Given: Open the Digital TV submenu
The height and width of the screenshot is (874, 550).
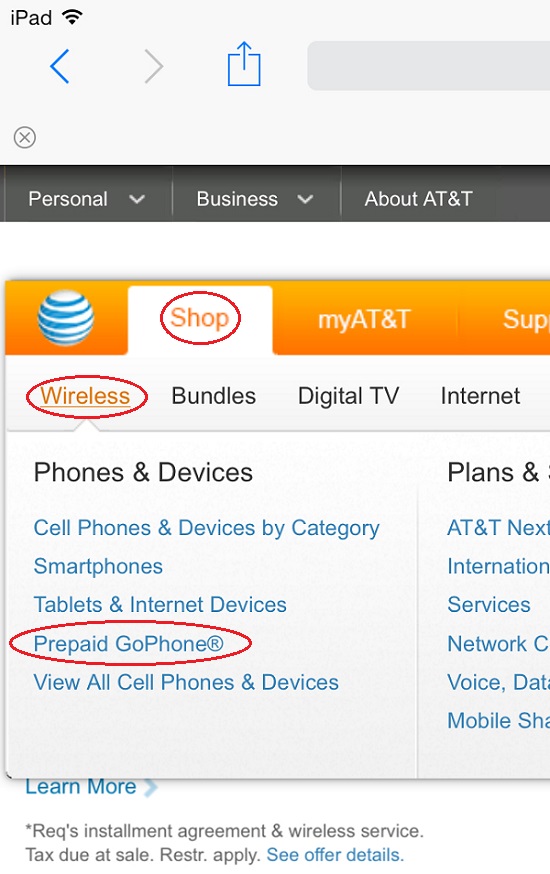Looking at the screenshot, I should point(349,396).
